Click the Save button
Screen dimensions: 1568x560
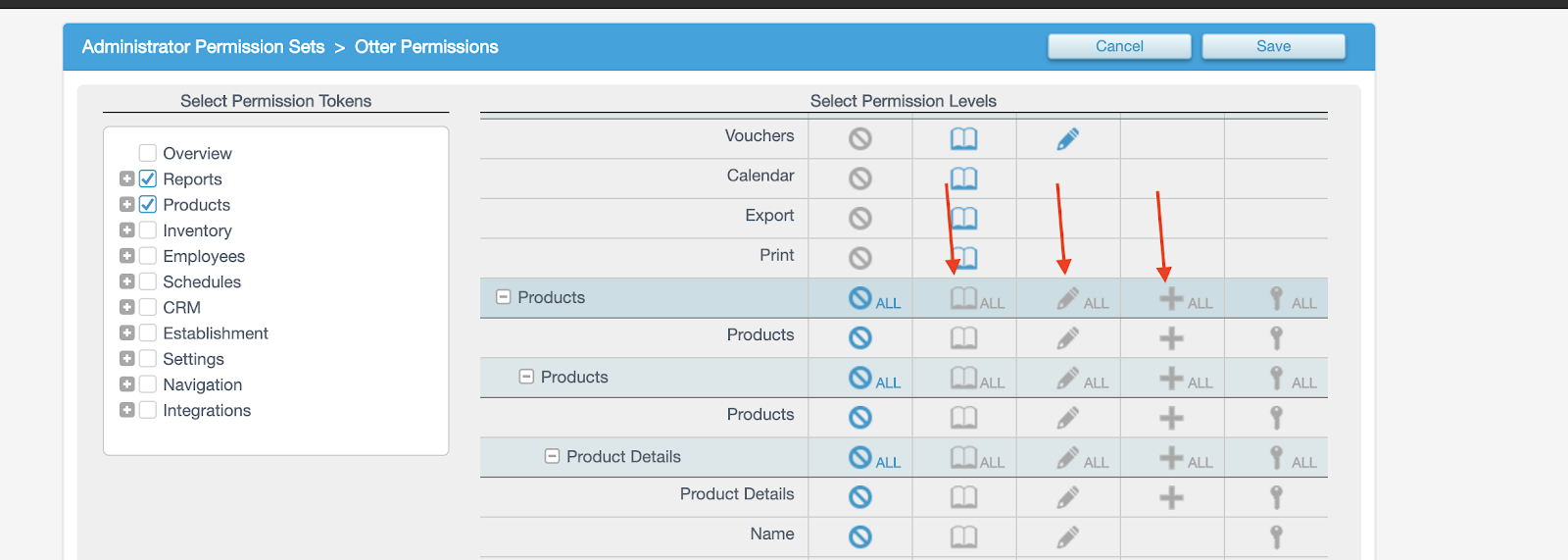tap(1273, 46)
